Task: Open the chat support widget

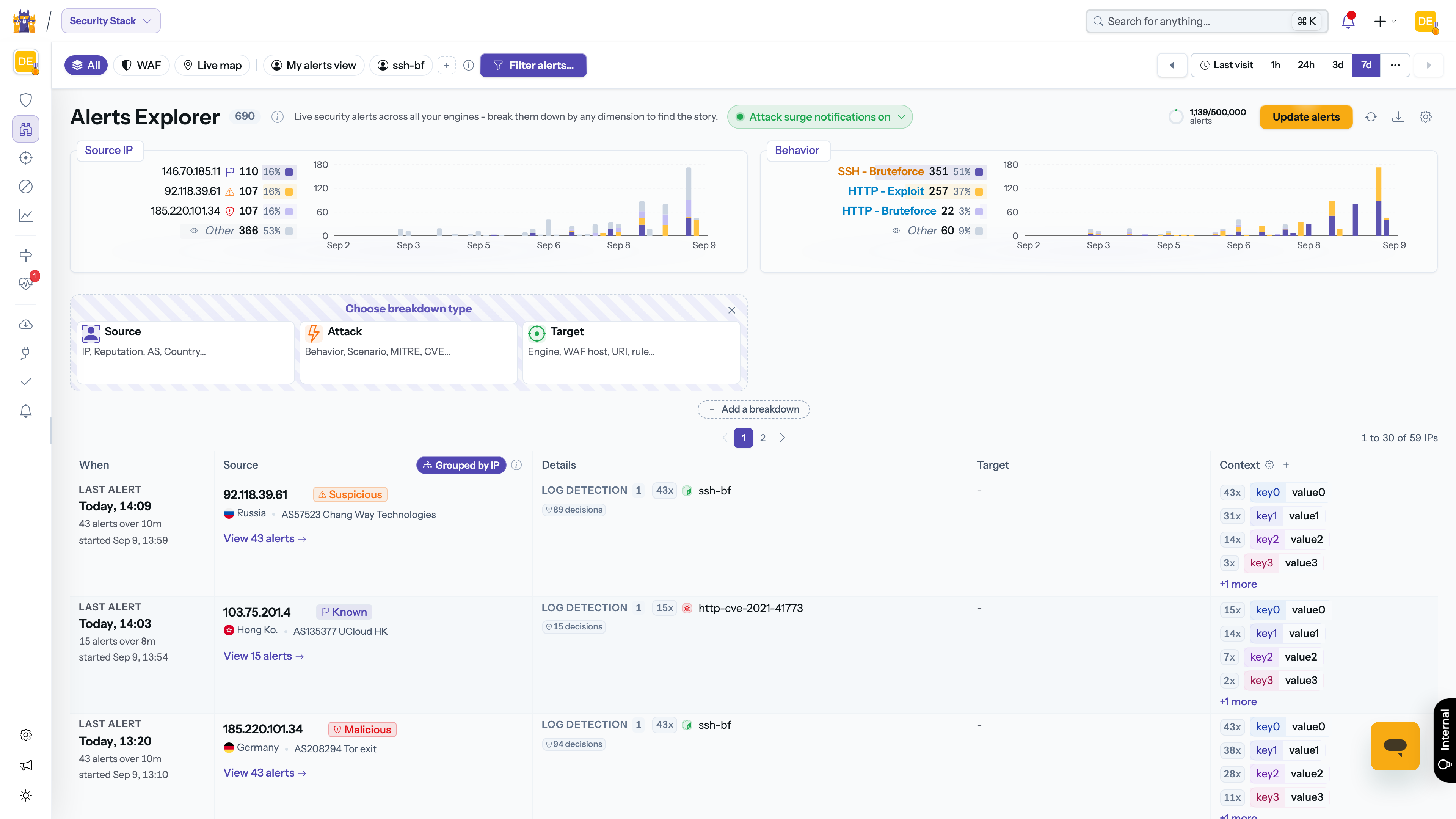Action: [1395, 745]
